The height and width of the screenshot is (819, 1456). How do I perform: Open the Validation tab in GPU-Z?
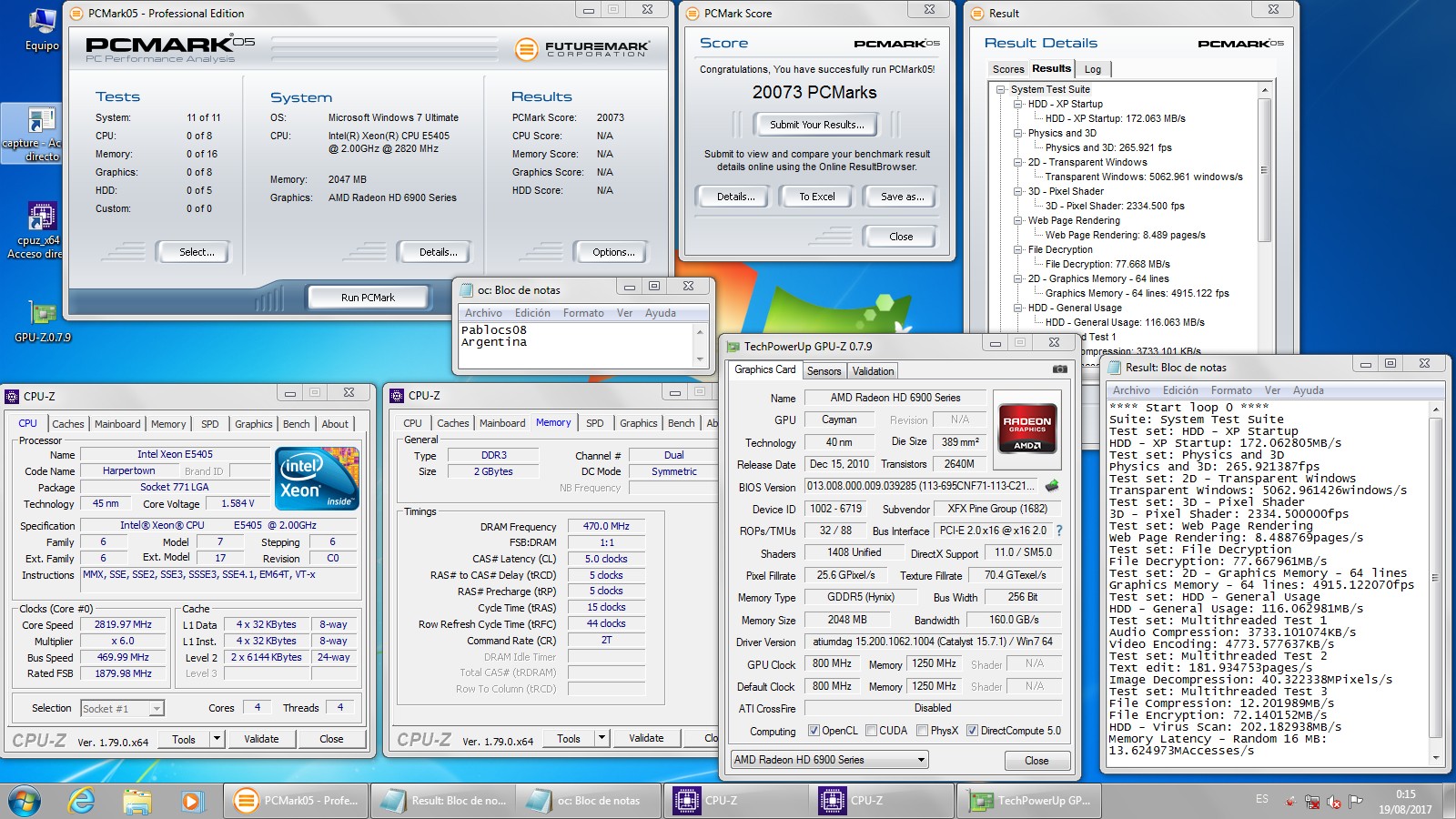873,371
